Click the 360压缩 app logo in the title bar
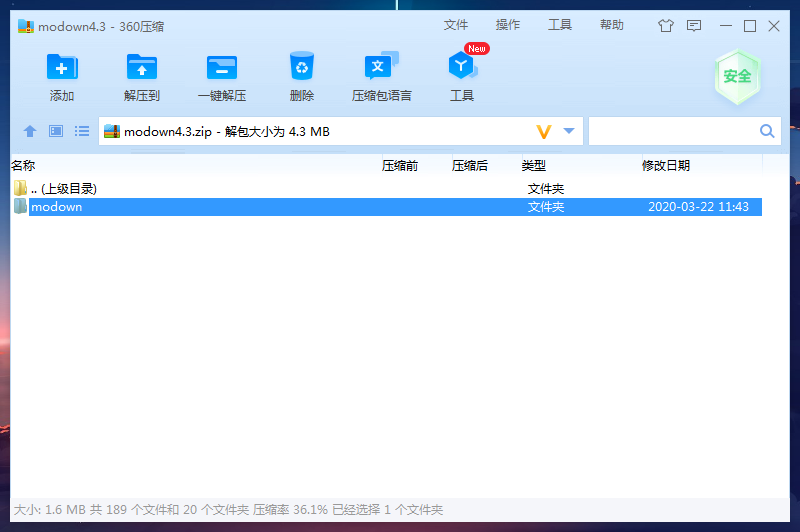Image resolution: width=800 pixels, height=532 pixels. point(26,26)
